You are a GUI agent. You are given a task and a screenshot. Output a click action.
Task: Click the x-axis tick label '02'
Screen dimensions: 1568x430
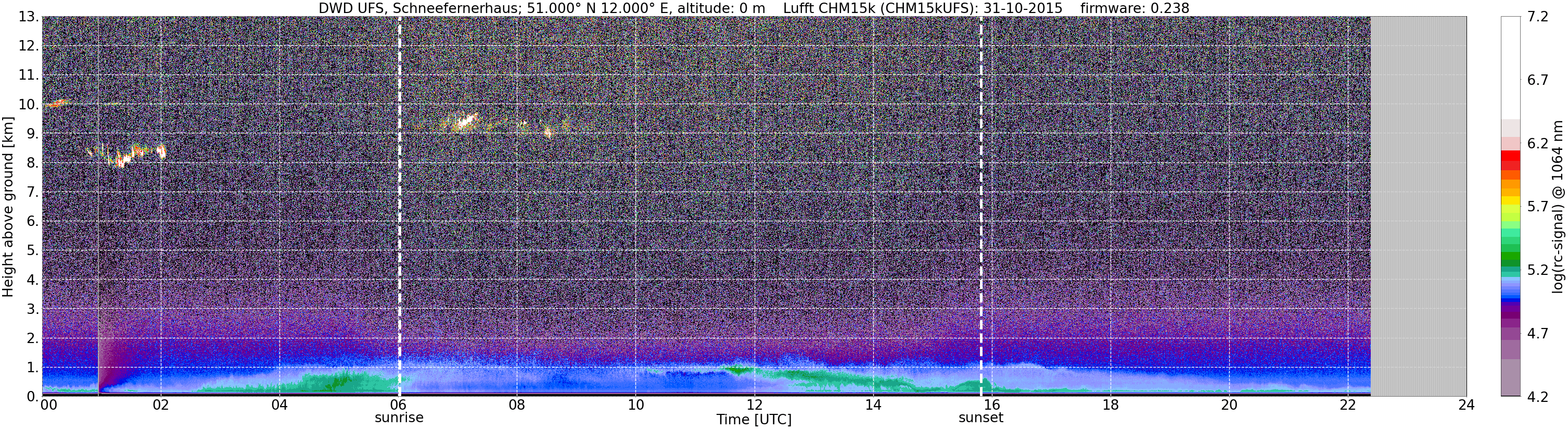click(160, 405)
